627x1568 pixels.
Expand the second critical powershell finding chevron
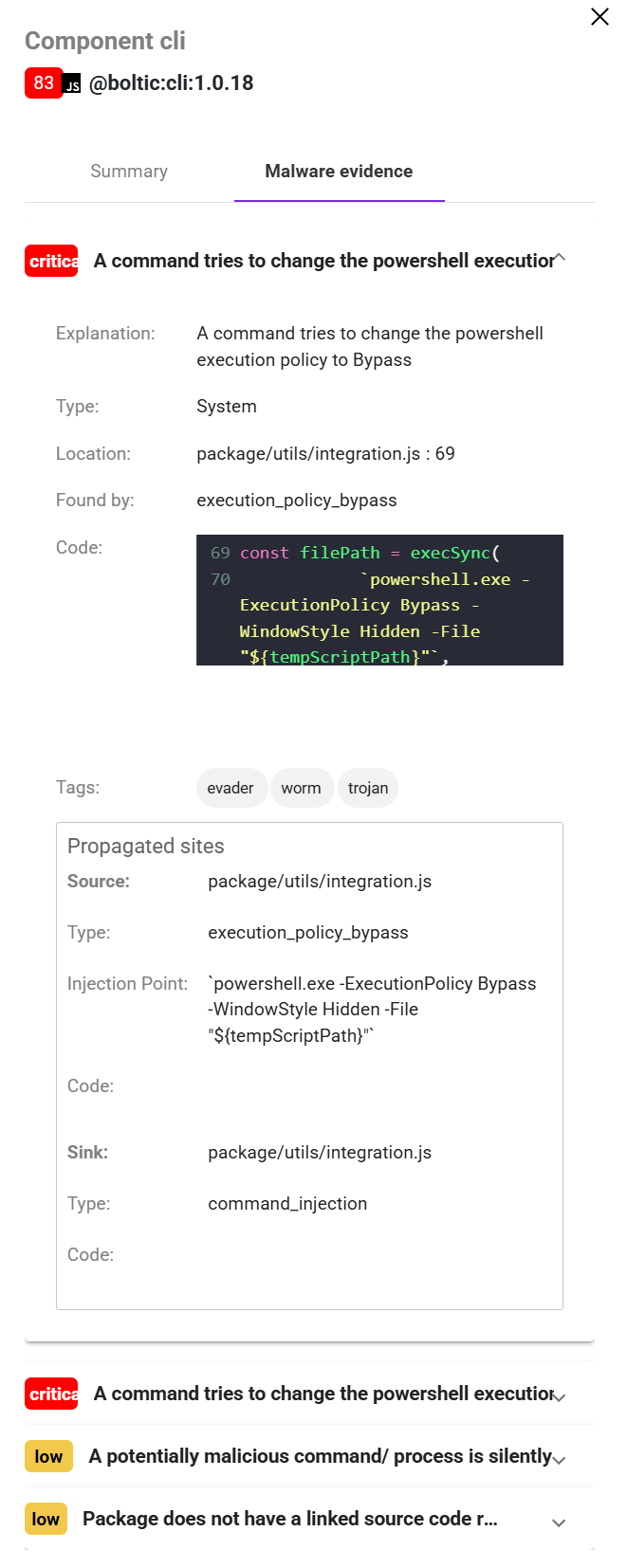(560, 1397)
